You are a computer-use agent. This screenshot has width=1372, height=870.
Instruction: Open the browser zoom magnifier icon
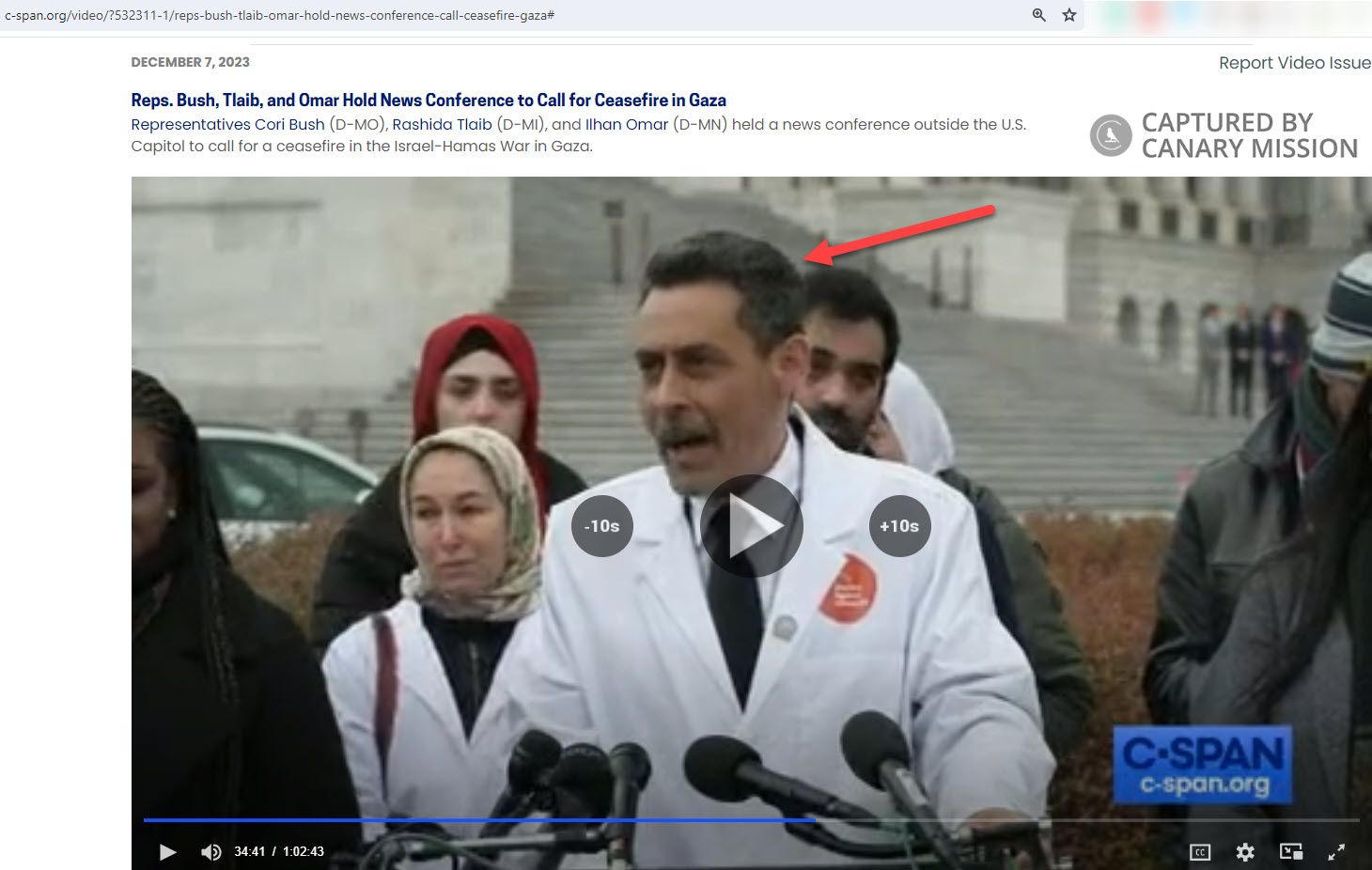tap(1039, 15)
